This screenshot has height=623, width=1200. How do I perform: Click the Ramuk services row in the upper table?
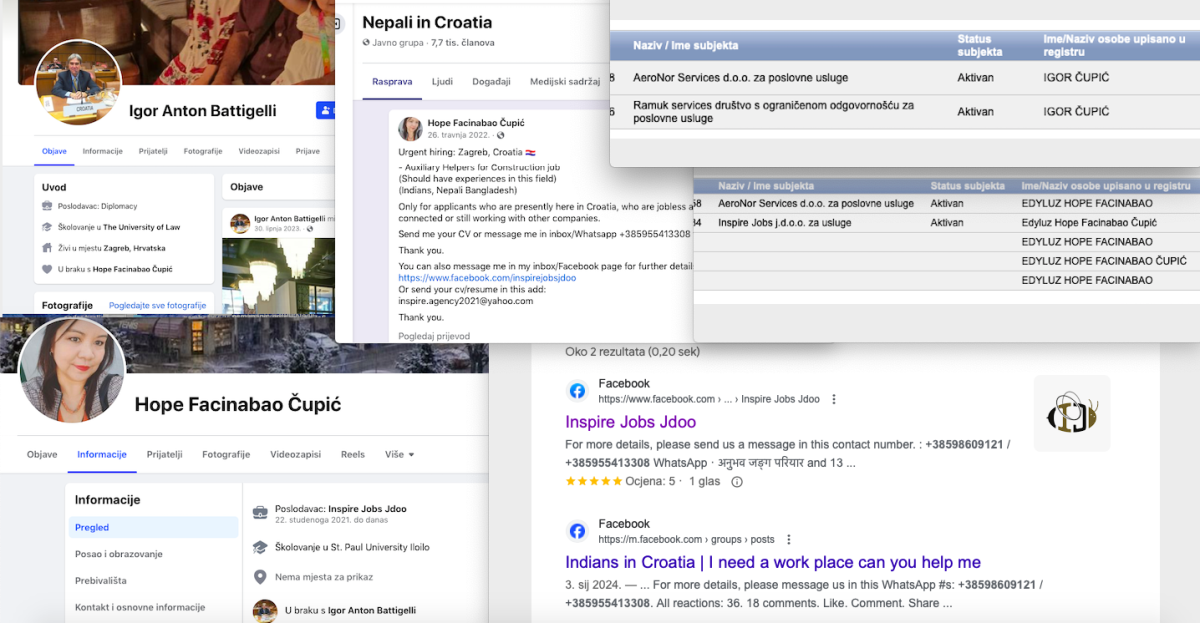(905, 111)
